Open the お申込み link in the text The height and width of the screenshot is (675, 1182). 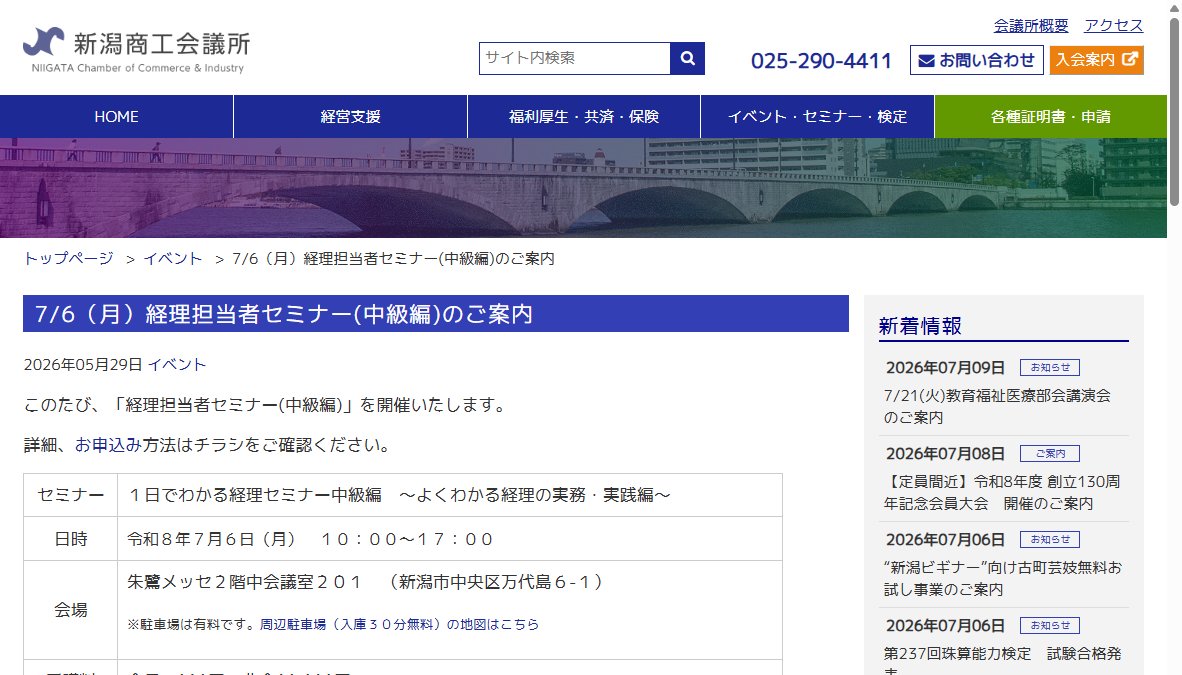108,445
